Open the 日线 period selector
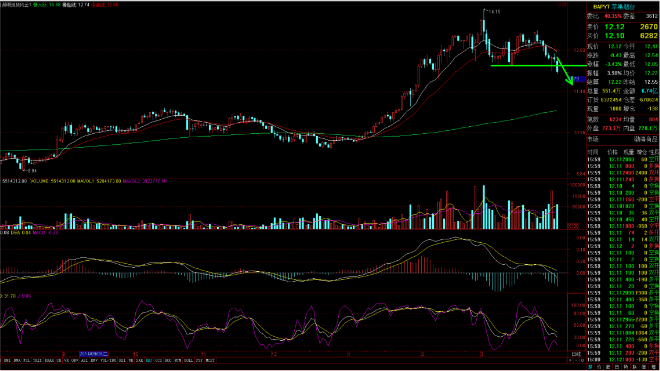 tap(577, 354)
